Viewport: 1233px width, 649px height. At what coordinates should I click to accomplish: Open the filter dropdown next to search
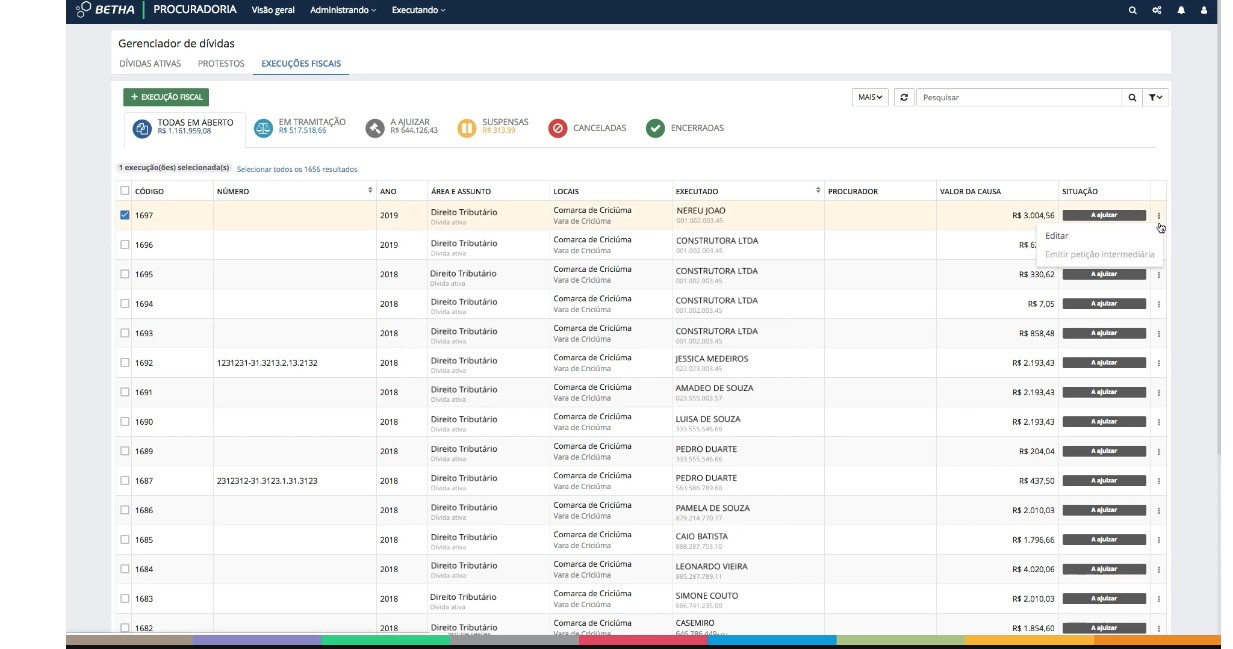coord(1156,97)
